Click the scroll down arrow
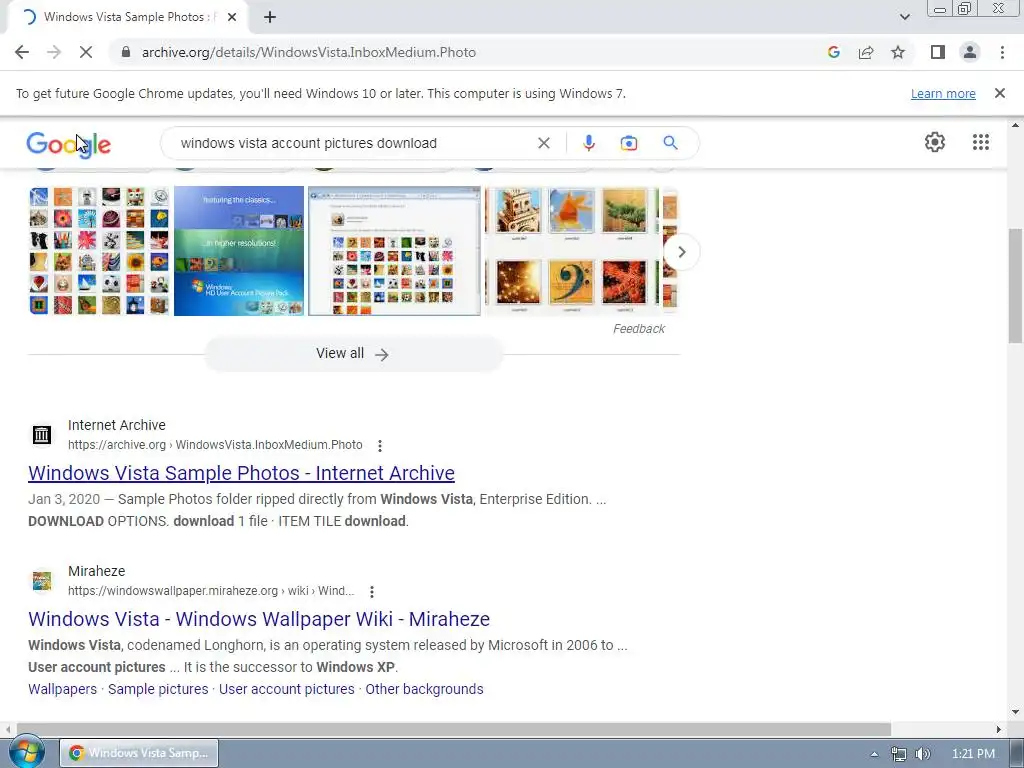 [1015, 712]
